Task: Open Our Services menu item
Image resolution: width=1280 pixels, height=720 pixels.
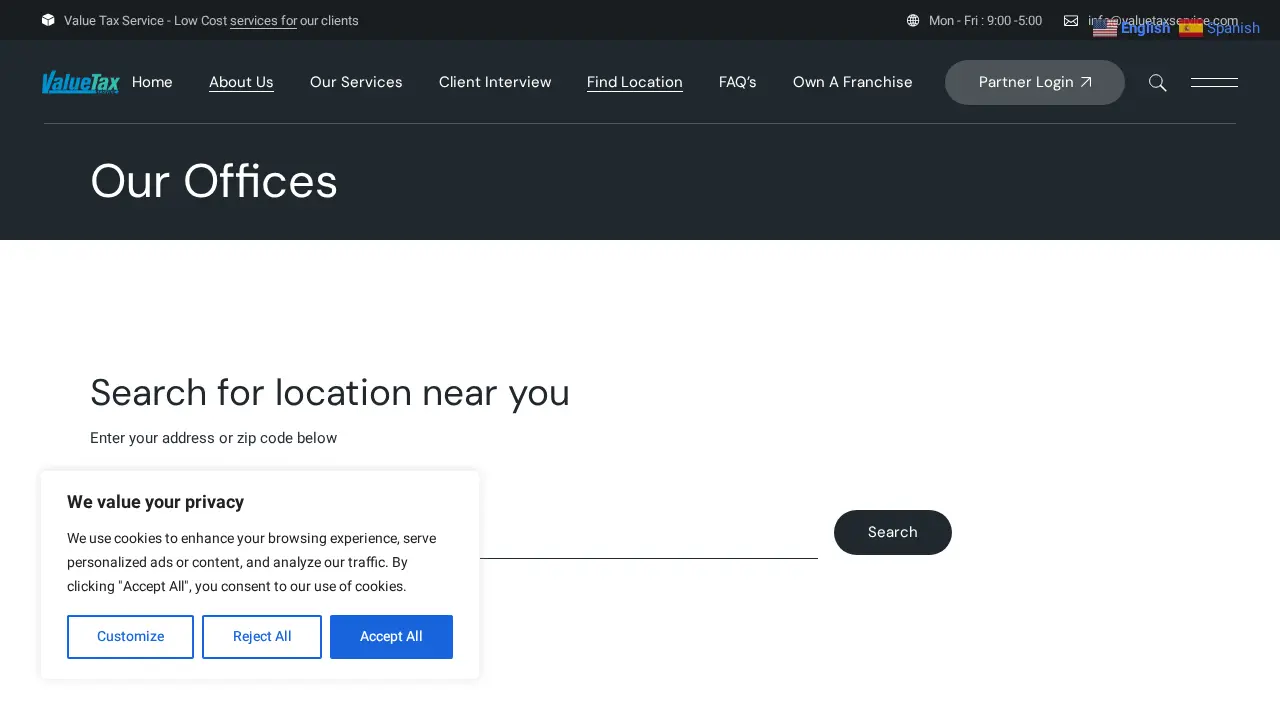Action: [x=356, y=82]
